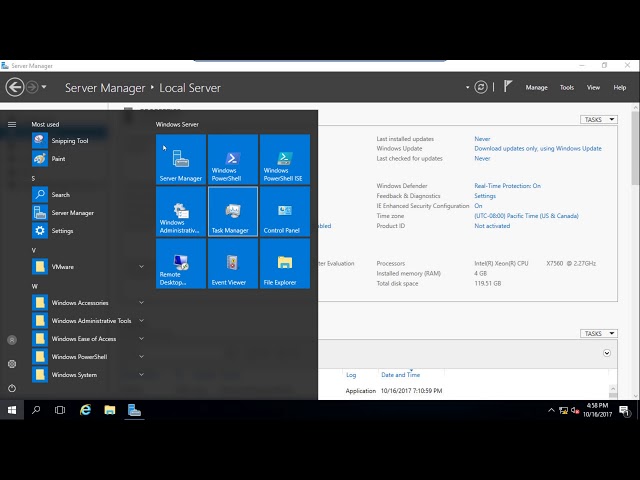
Task: Click the Never link for last checked updates
Action: coord(482,158)
